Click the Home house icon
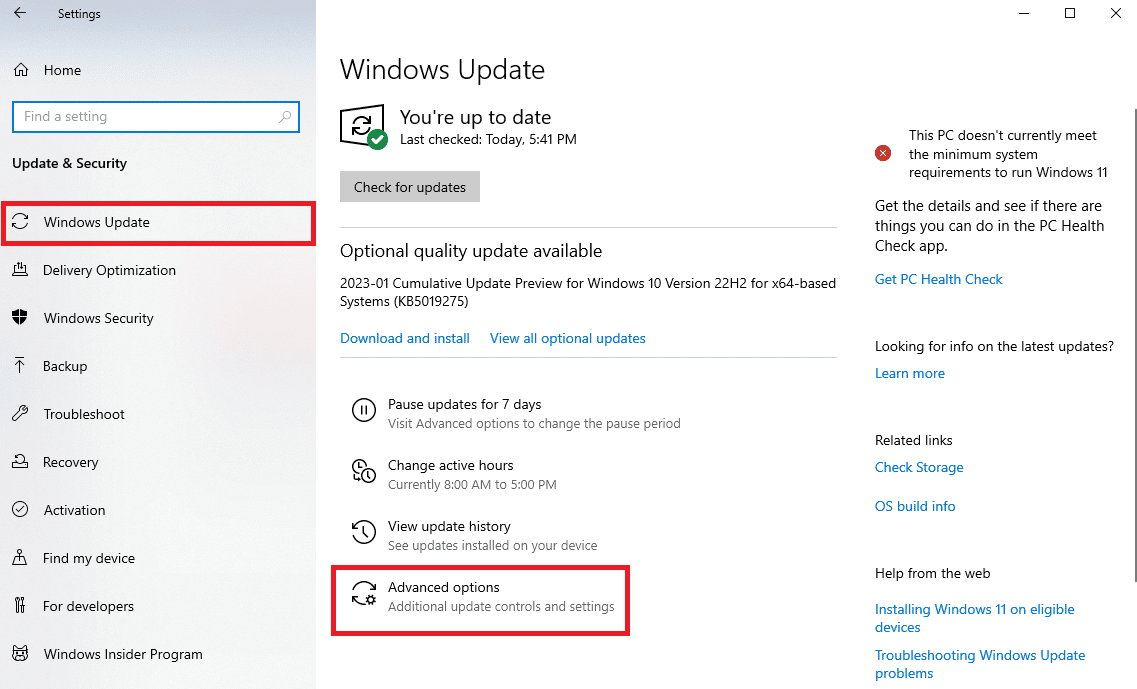Viewport: 1137px width, 689px height. [x=21, y=70]
